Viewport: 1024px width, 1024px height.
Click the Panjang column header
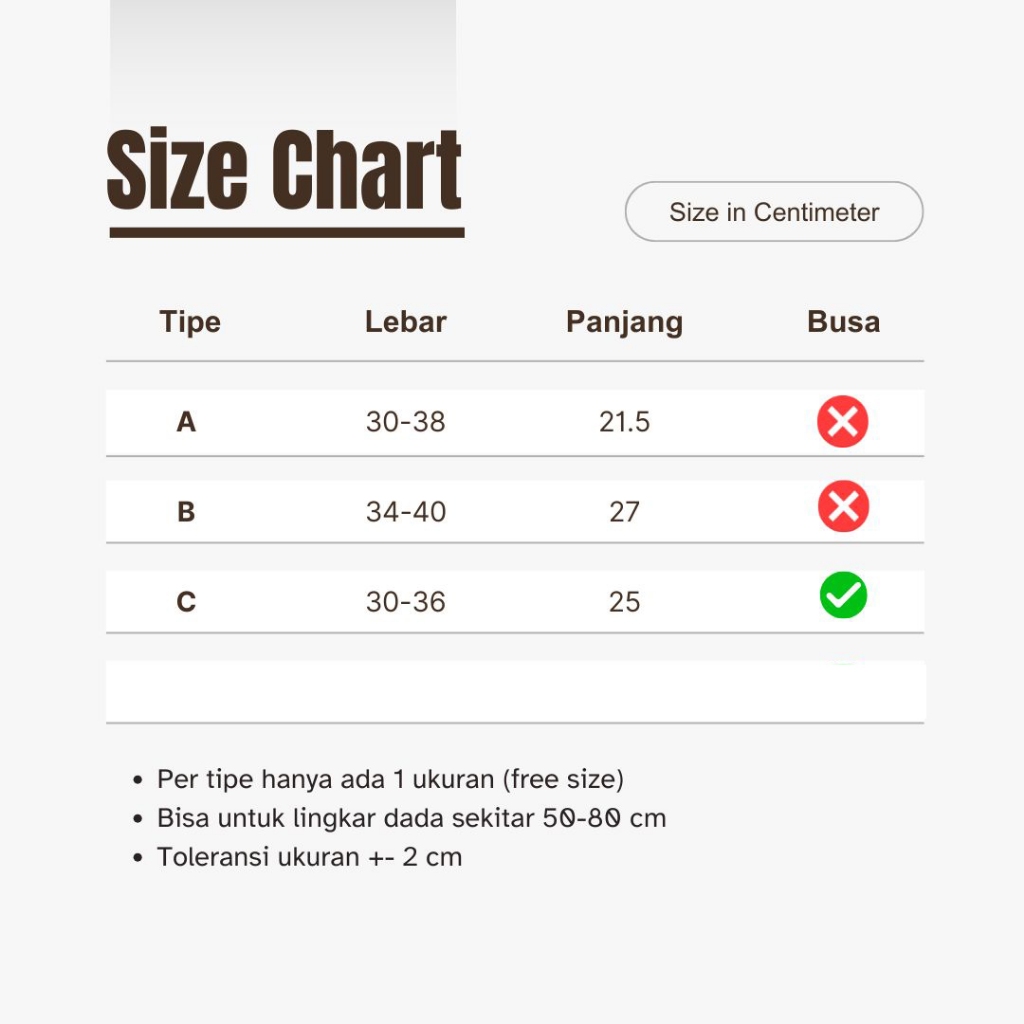coord(624,322)
